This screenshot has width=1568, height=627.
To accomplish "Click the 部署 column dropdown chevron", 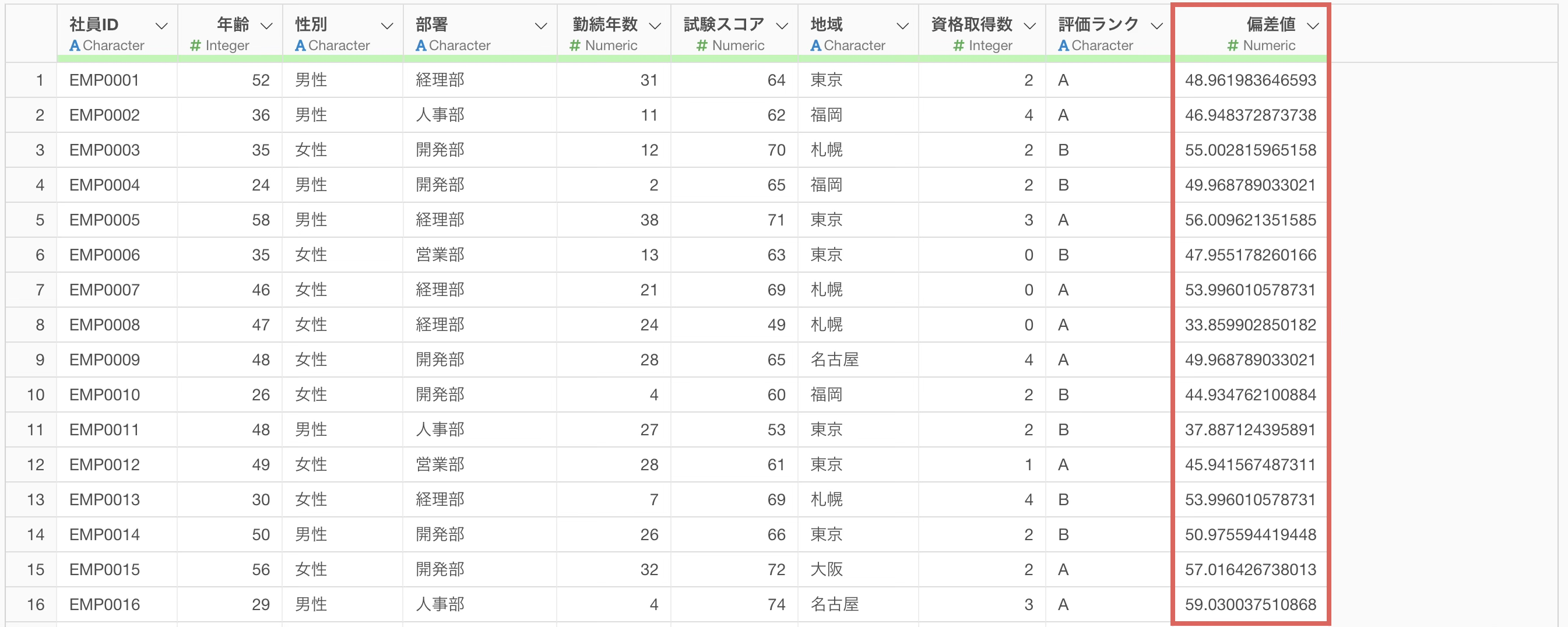I will click(x=540, y=26).
